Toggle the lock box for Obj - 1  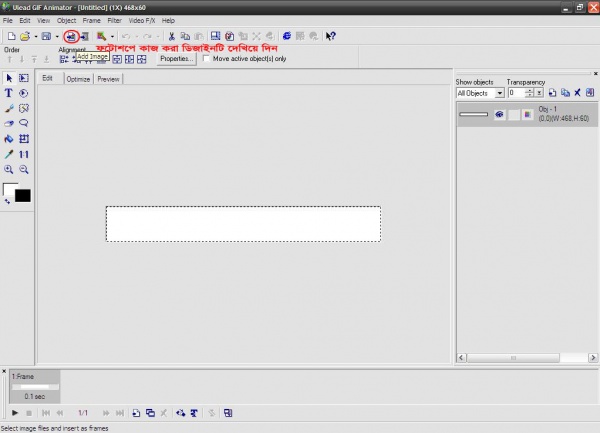tap(514, 115)
